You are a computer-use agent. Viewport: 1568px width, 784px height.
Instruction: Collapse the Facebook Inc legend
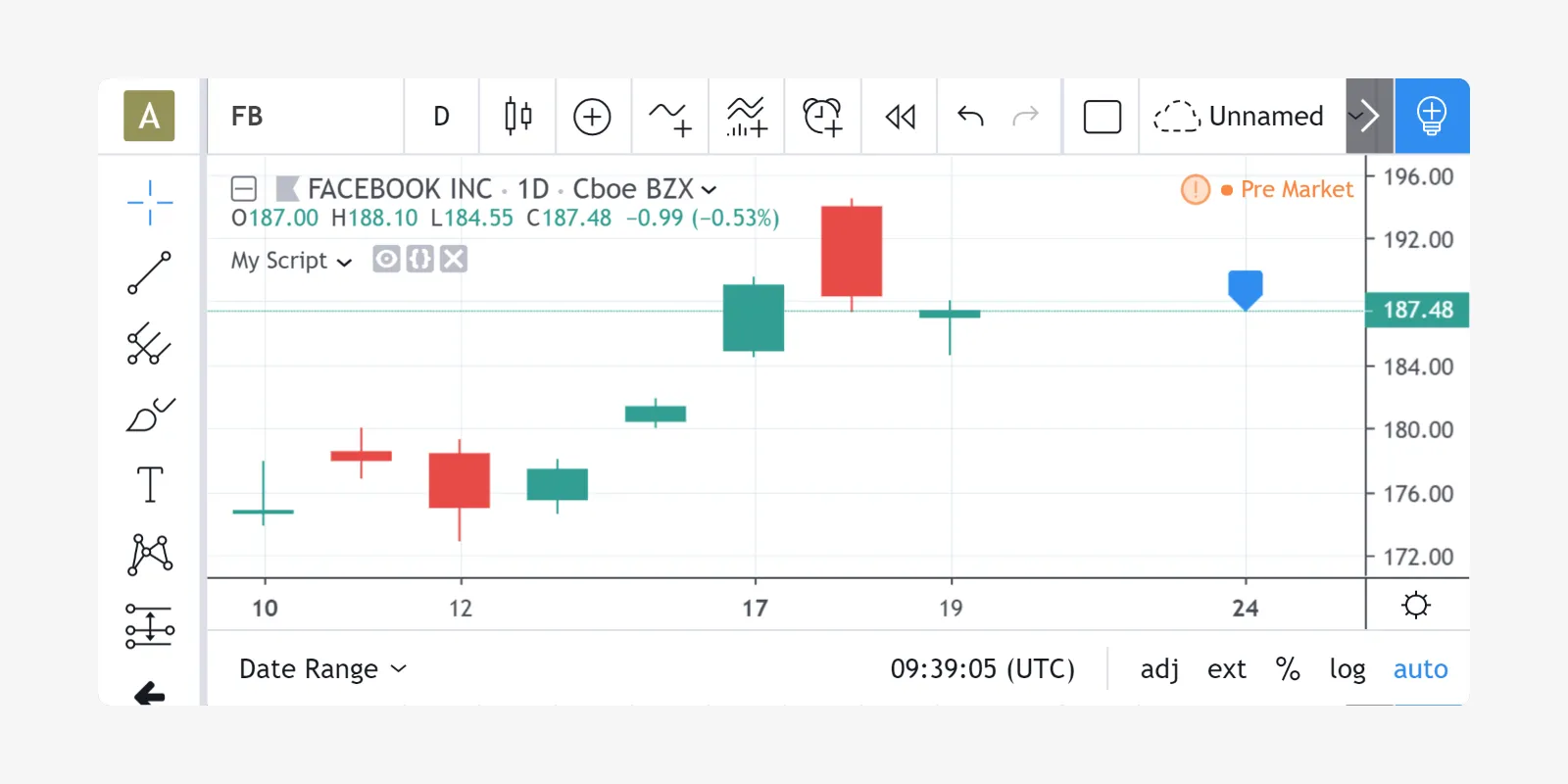[244, 188]
